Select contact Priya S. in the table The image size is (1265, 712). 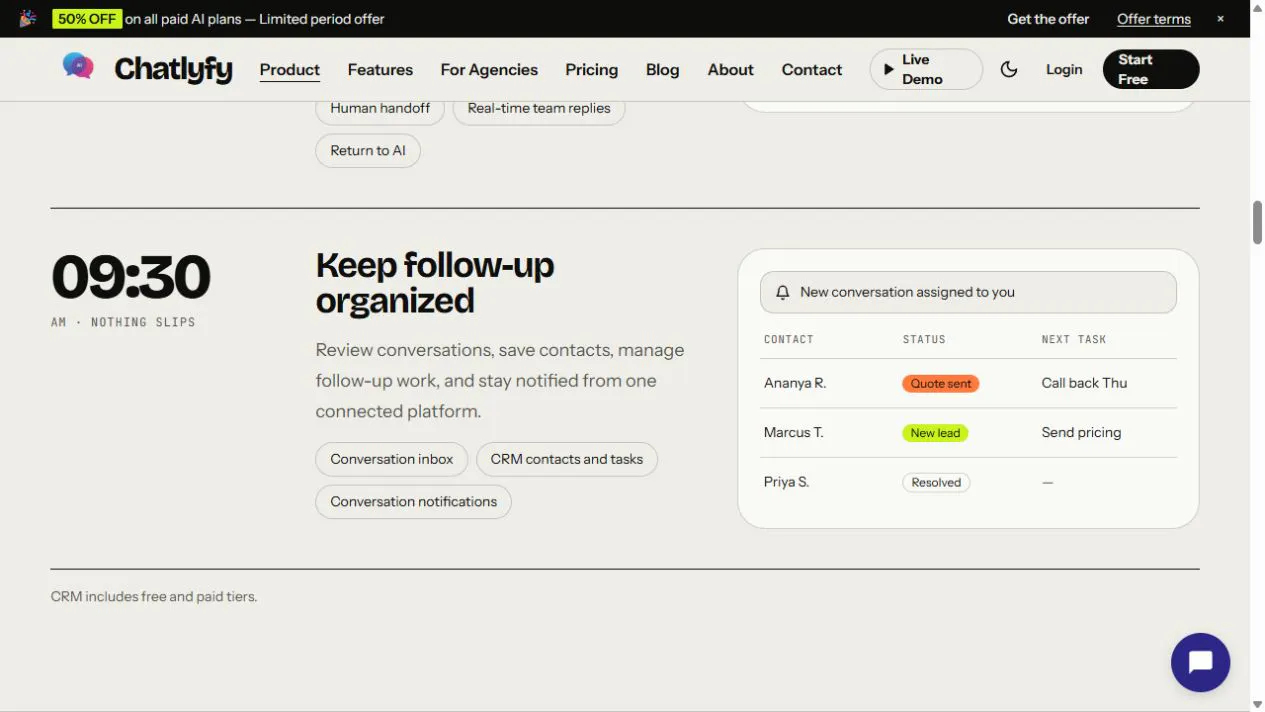click(787, 482)
